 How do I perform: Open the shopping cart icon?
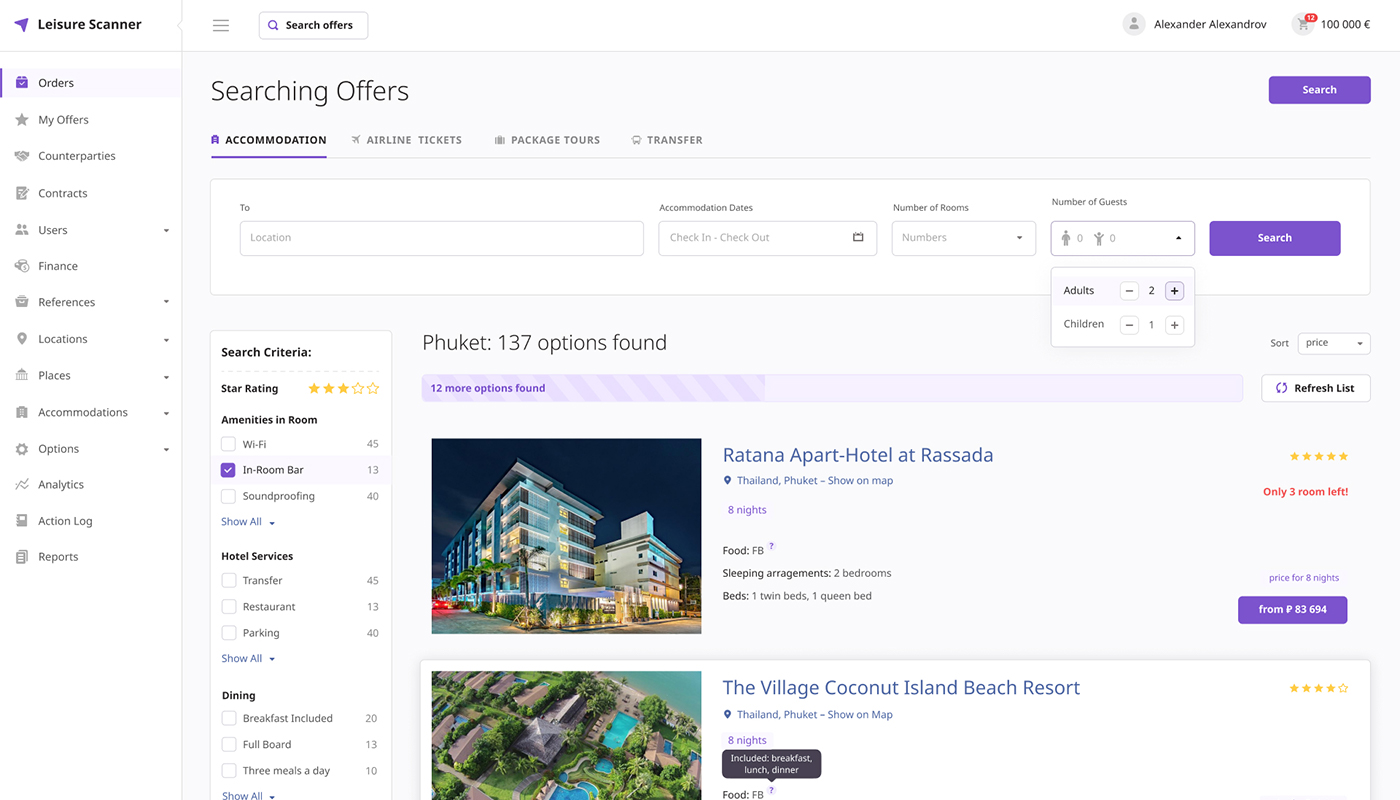[1303, 24]
